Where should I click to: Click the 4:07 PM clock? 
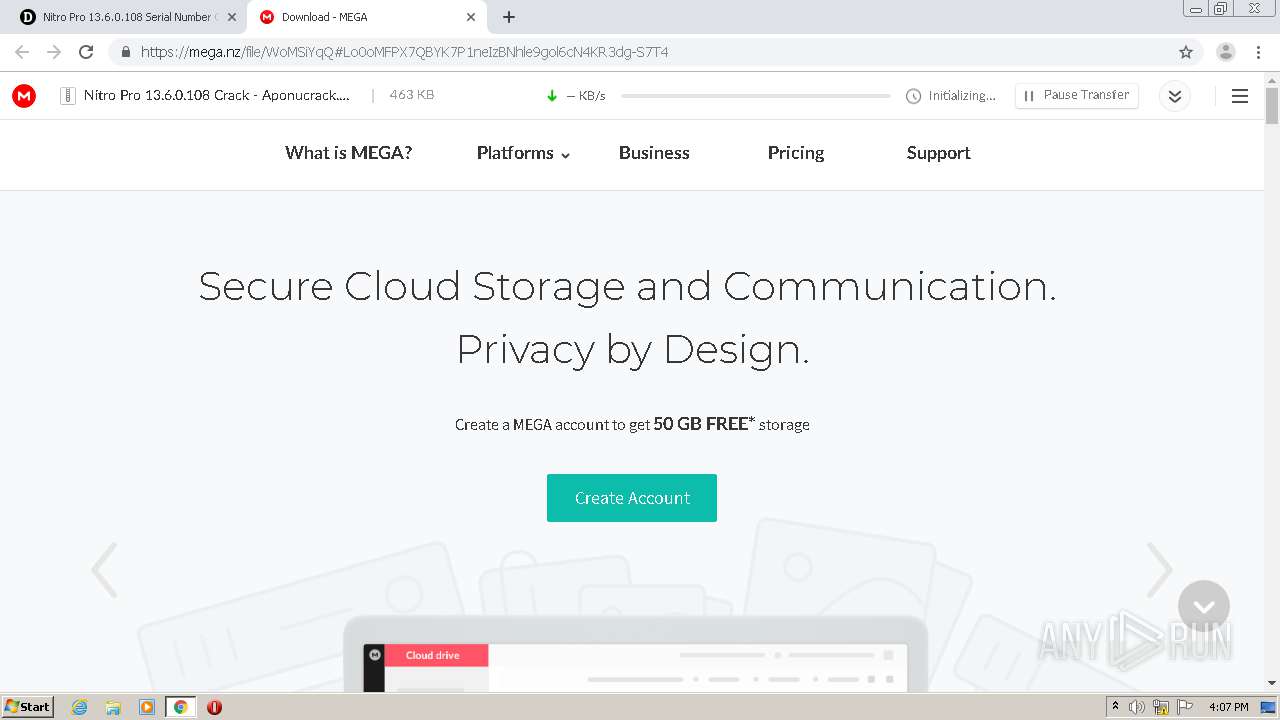1228,707
